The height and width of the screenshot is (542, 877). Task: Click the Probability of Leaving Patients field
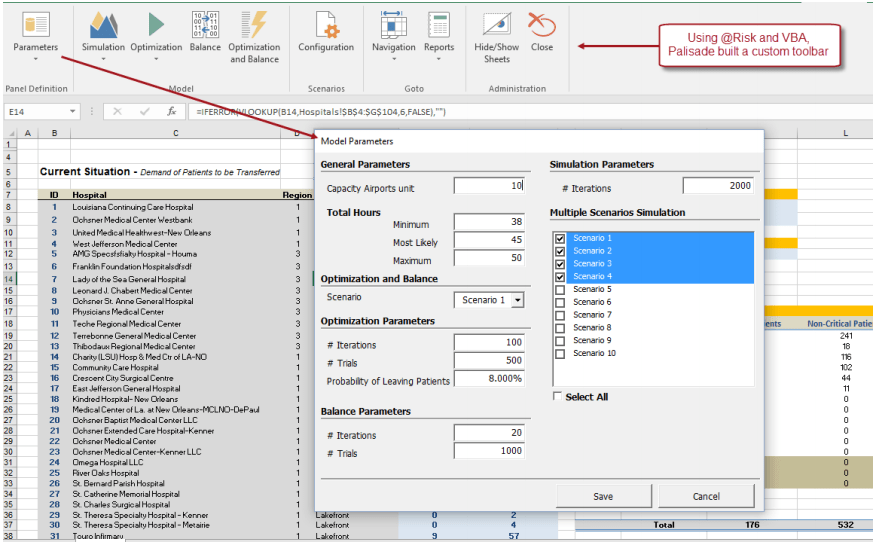coord(489,379)
